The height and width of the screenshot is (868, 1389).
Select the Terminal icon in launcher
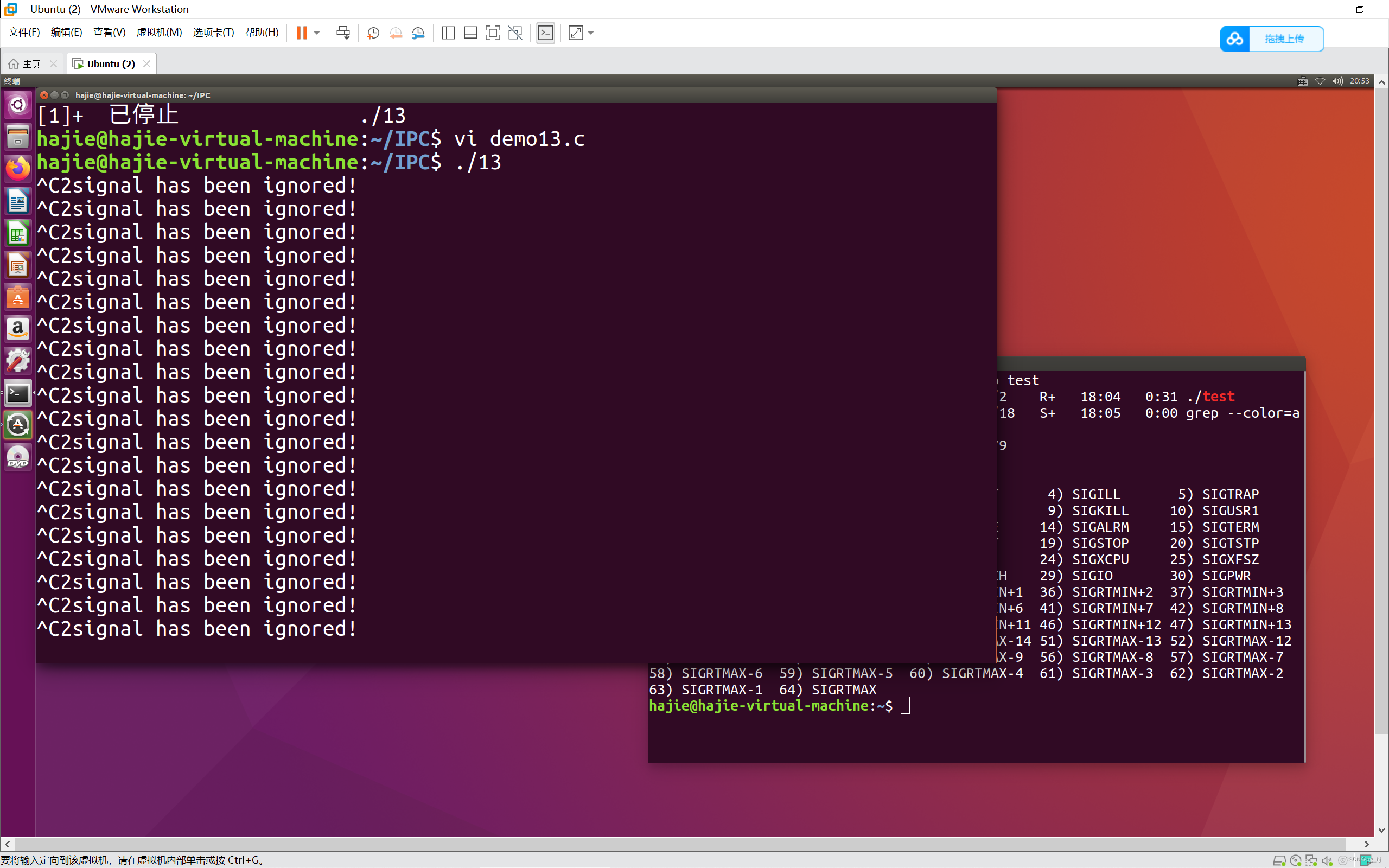click(18, 393)
